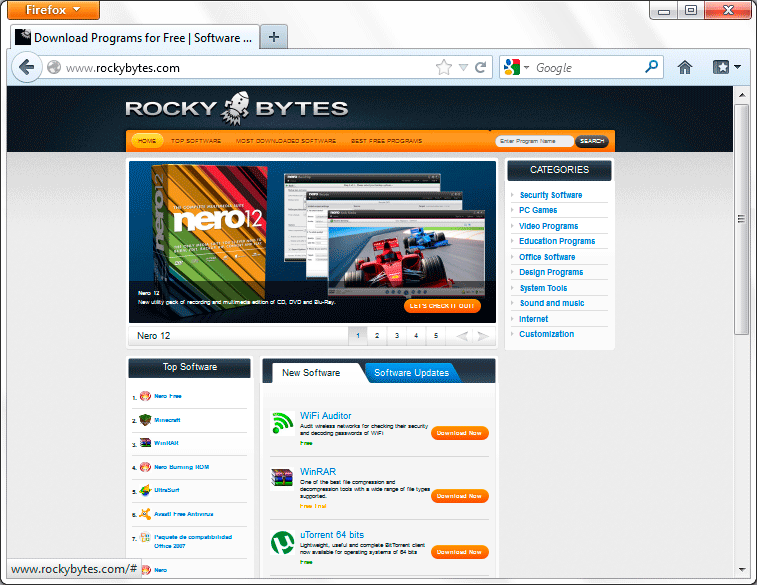Click the Enter Program Name search field
The image size is (757, 585).
pyautogui.click(x=534, y=141)
